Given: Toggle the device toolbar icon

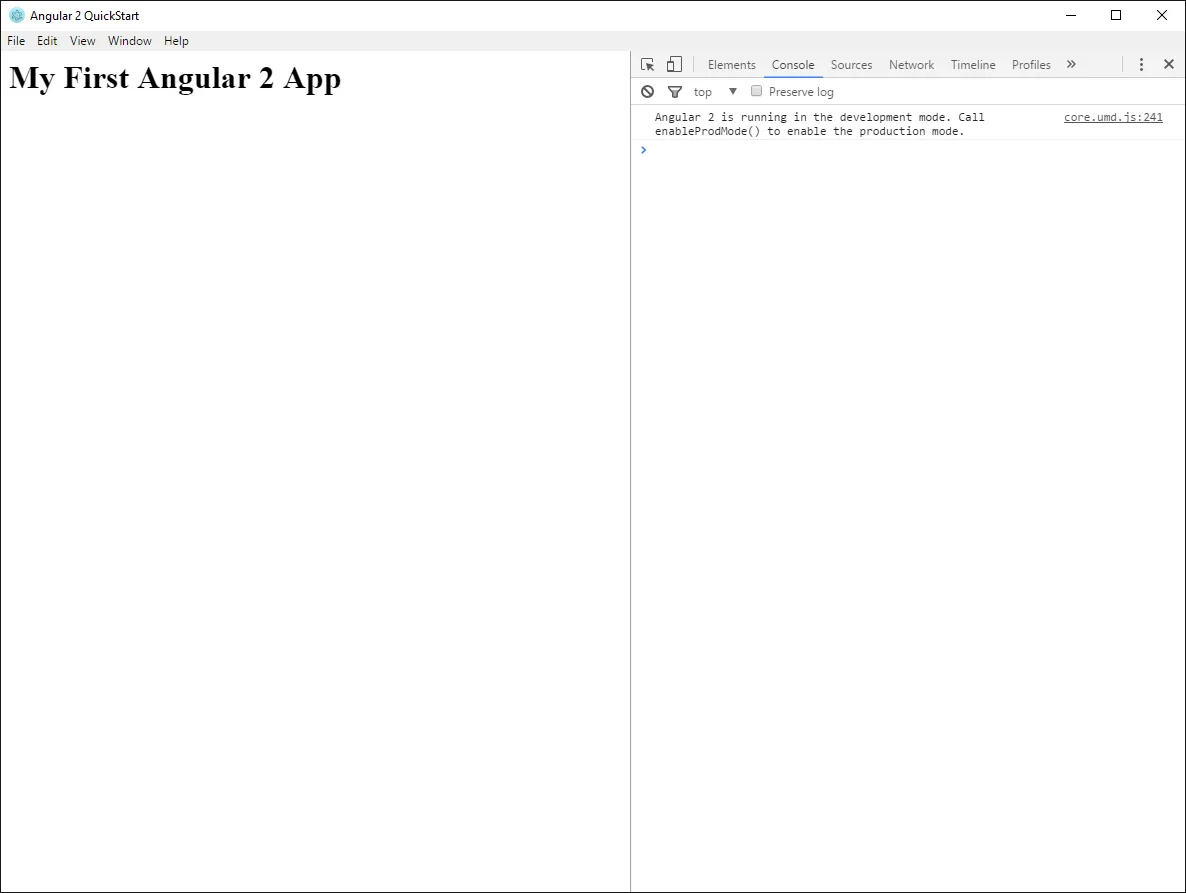Looking at the screenshot, I should click(x=674, y=65).
